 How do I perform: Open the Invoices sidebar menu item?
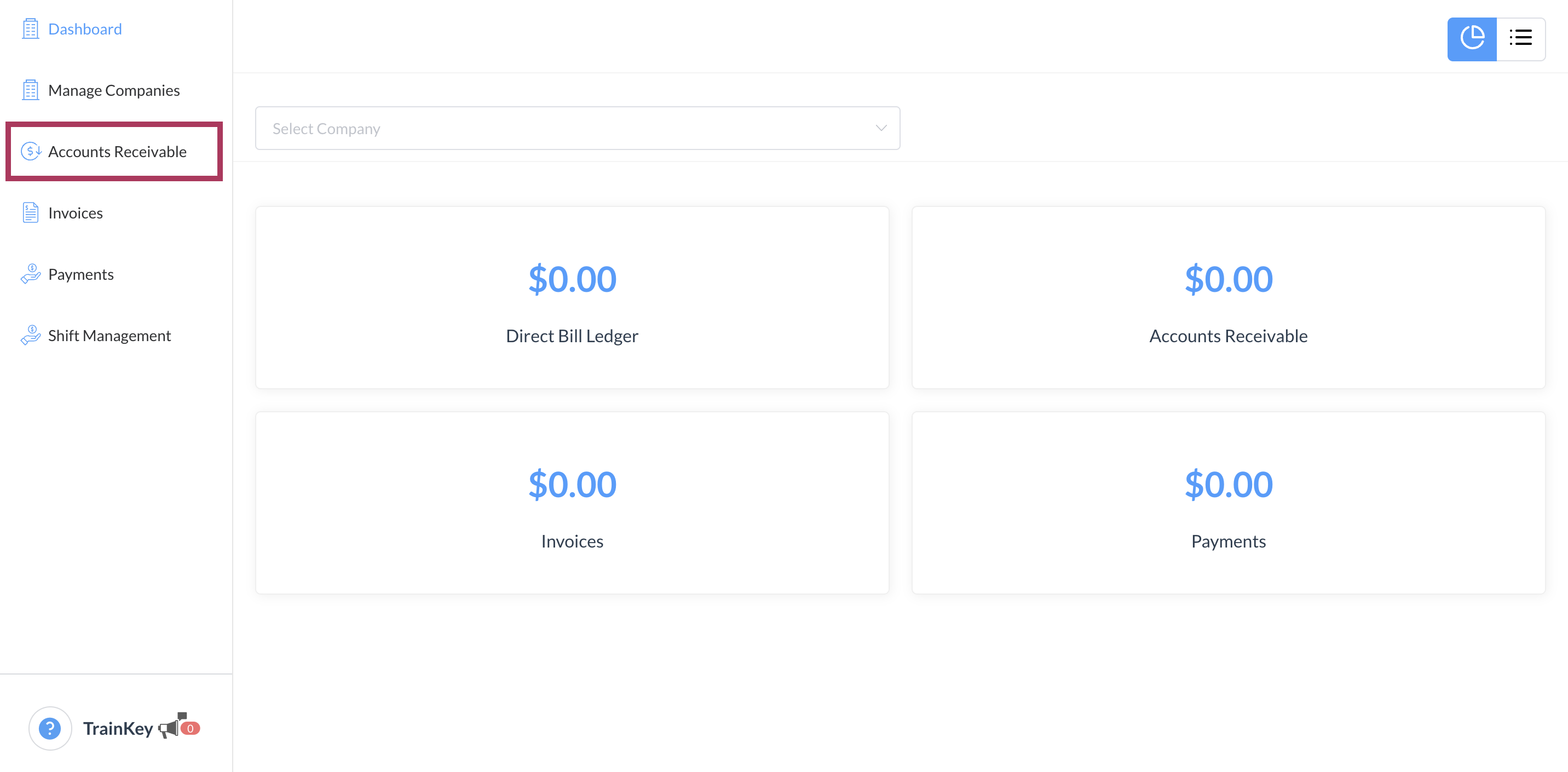coord(76,213)
